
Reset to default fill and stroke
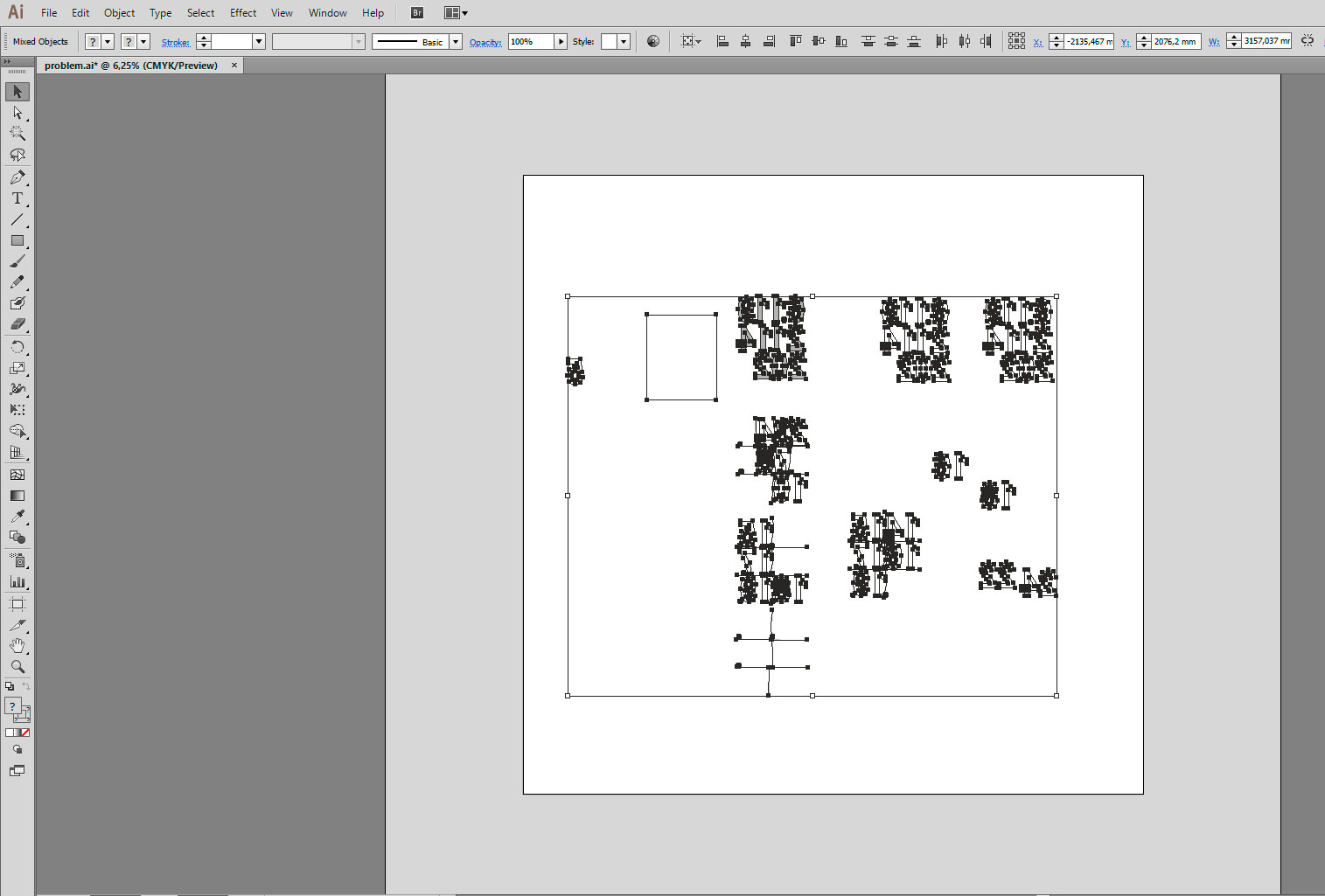[x=10, y=687]
